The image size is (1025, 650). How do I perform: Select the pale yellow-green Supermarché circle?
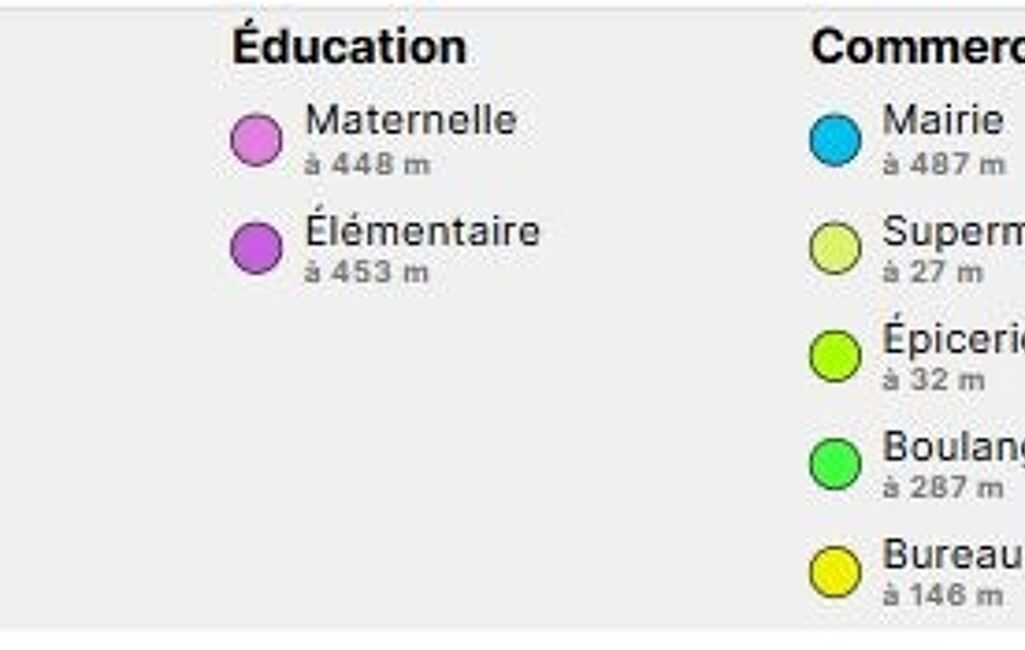(835, 248)
